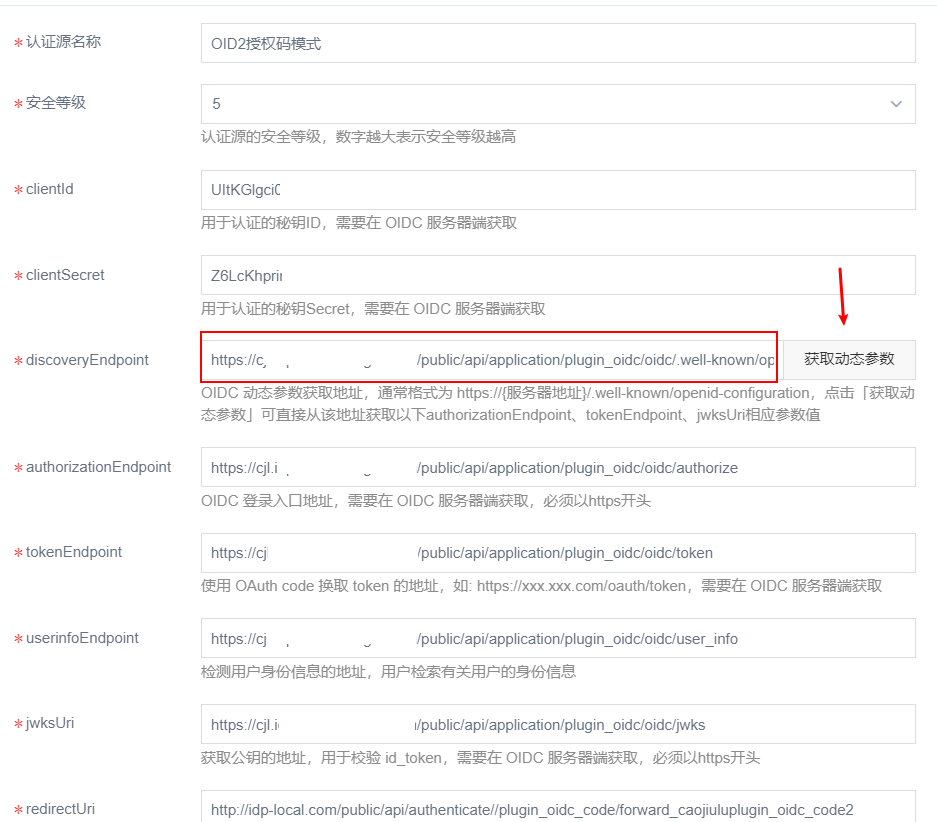
Task: Click the clientSecret label text
Action: (x=65, y=275)
